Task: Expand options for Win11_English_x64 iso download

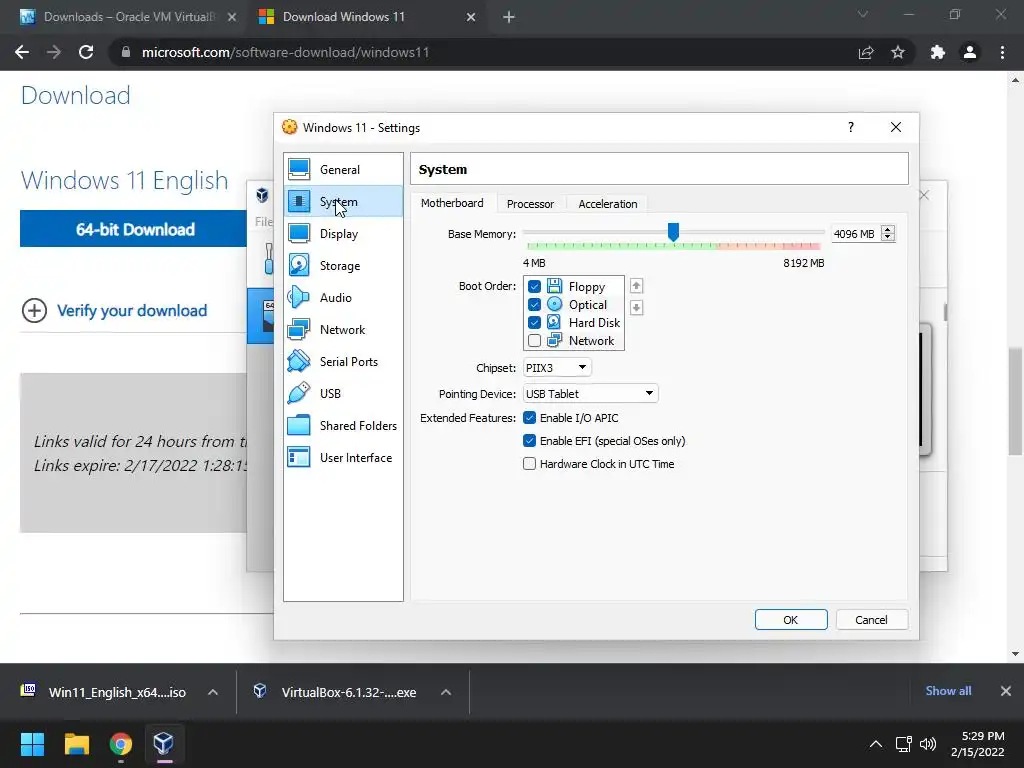Action: tap(213, 692)
